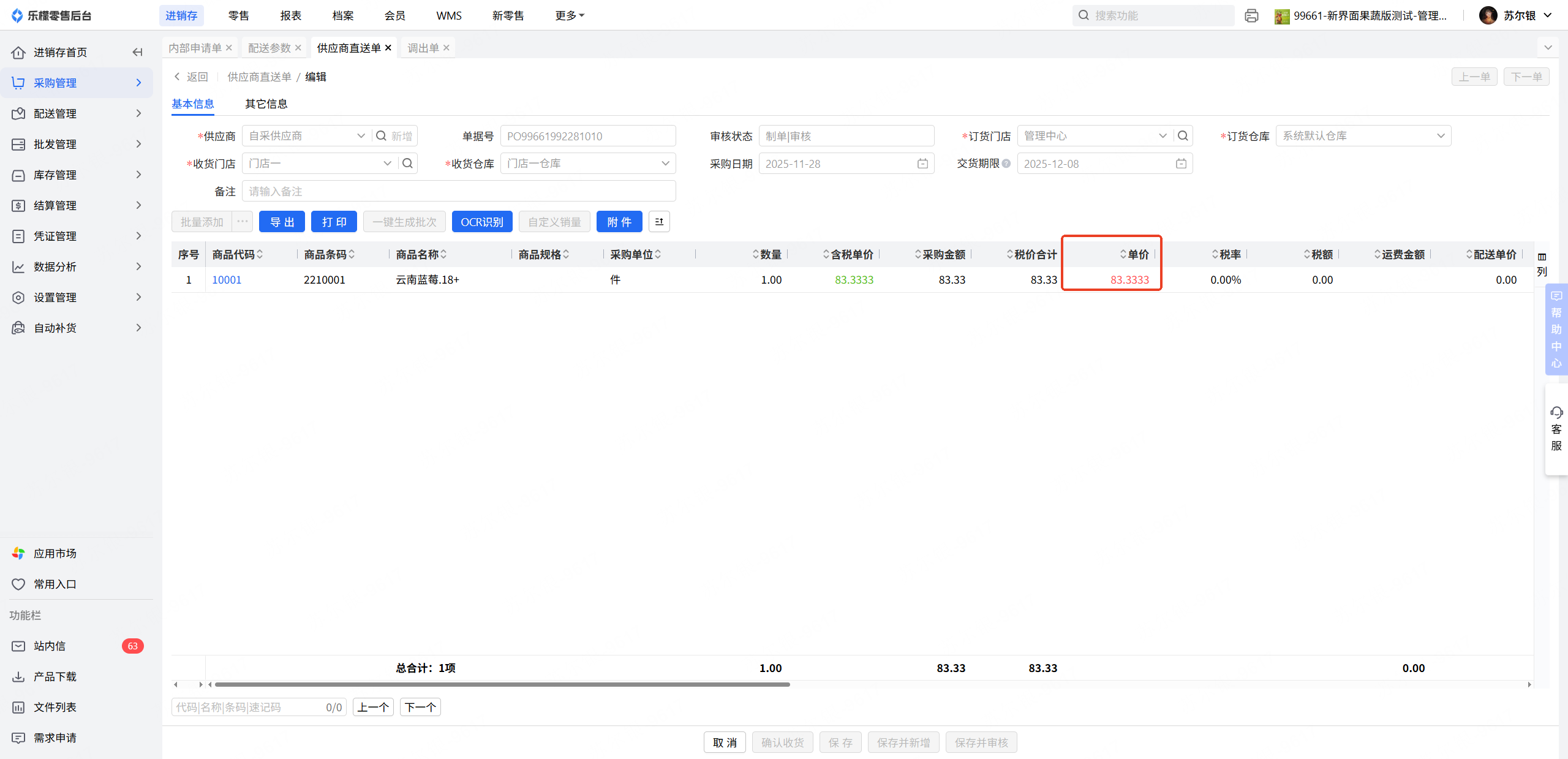Click the OCR识别 button
Image resolution: width=1568 pixels, height=759 pixels.
pyautogui.click(x=482, y=222)
